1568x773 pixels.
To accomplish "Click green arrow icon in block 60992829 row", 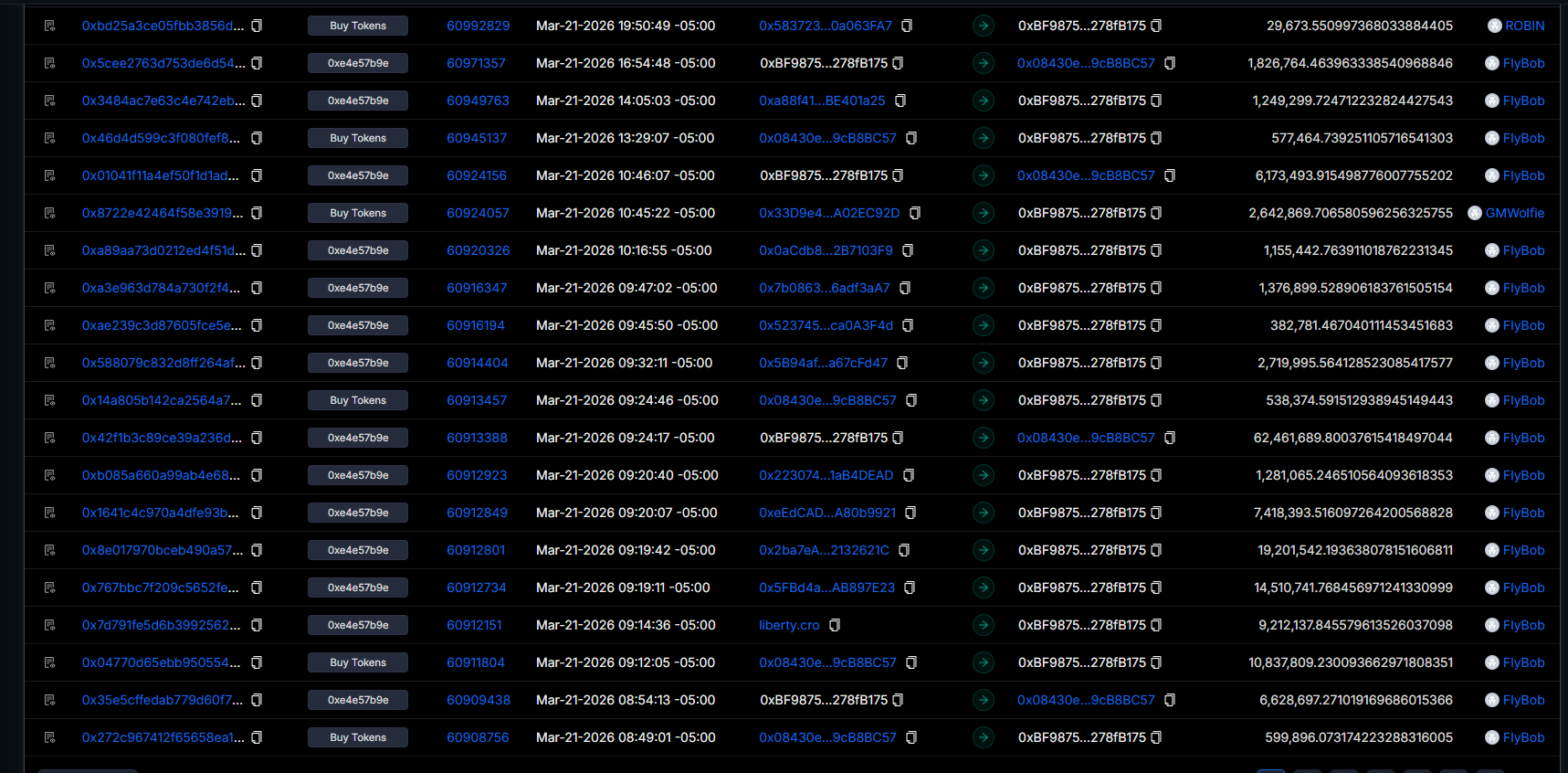I will [984, 26].
